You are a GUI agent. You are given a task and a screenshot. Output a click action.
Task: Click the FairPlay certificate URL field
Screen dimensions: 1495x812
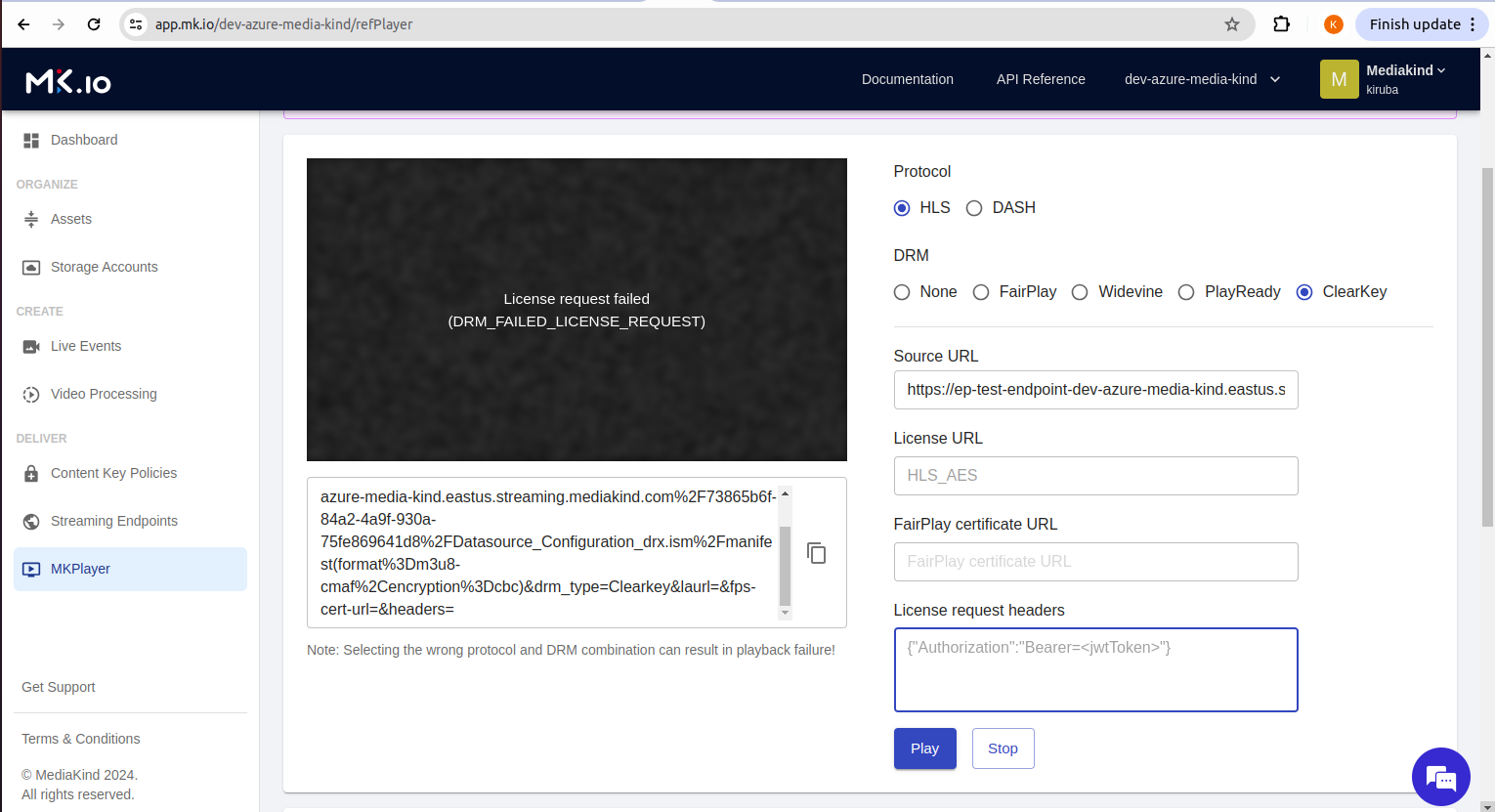[x=1096, y=562]
